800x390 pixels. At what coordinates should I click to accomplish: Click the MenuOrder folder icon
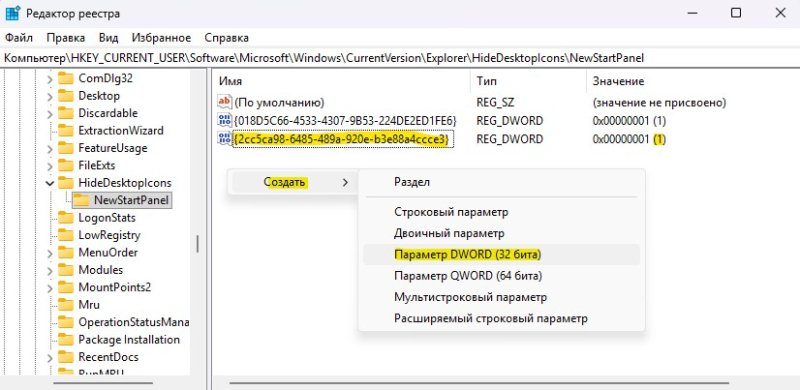pos(66,253)
